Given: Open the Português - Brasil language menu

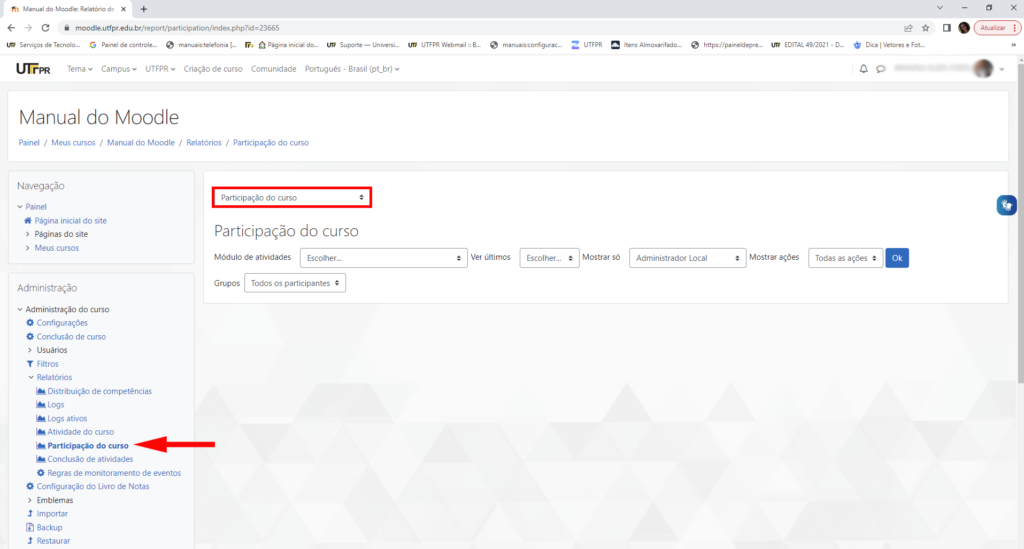Looking at the screenshot, I should pos(352,69).
